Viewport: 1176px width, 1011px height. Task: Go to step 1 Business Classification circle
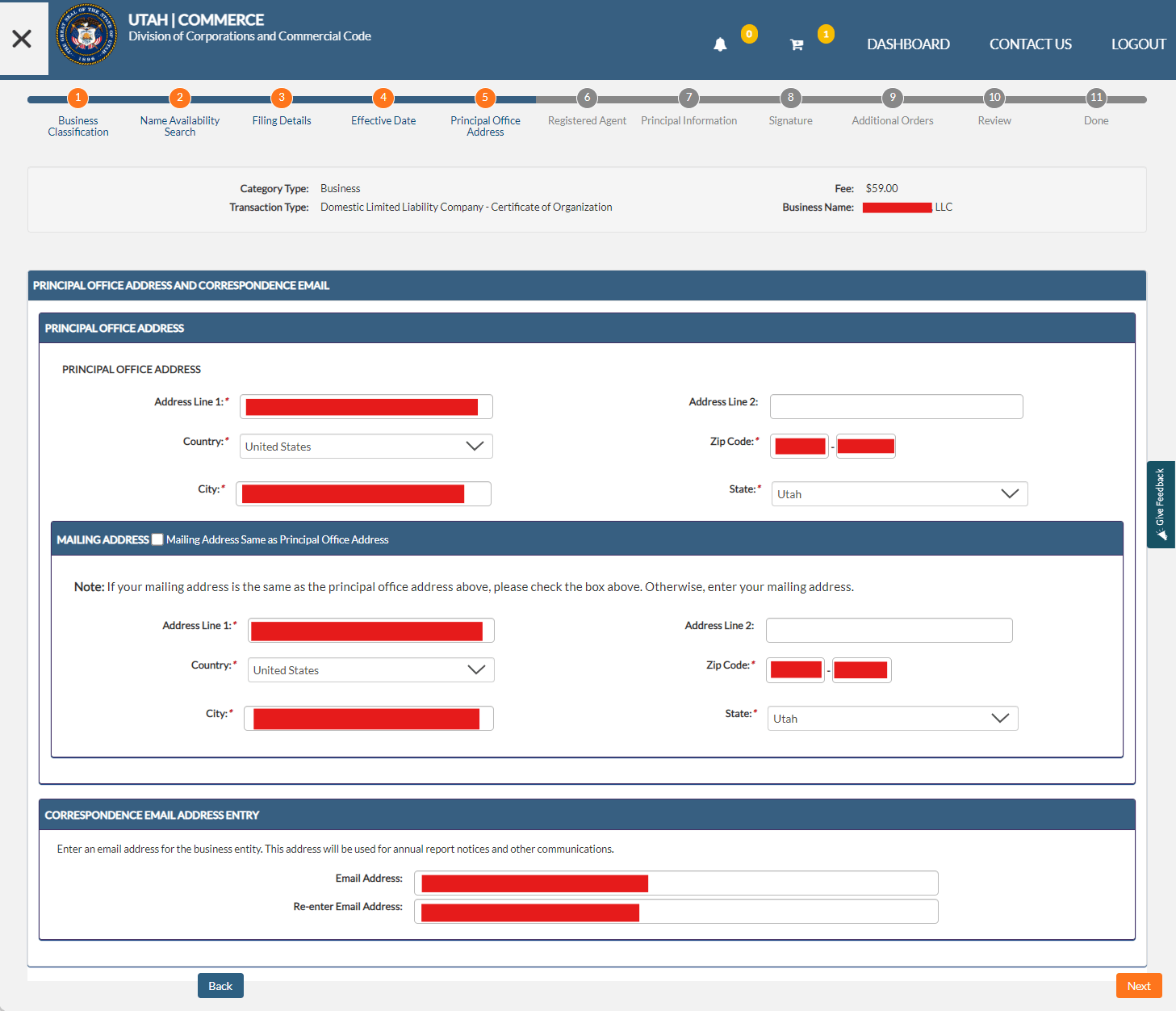(78, 98)
